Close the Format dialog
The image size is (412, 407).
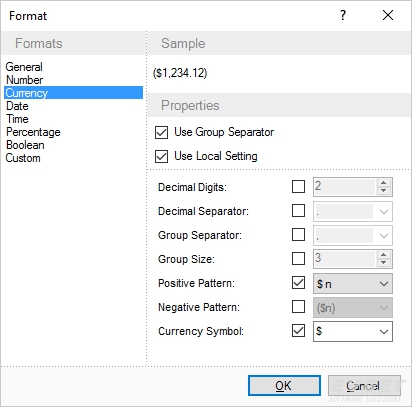pyautogui.click(x=388, y=15)
